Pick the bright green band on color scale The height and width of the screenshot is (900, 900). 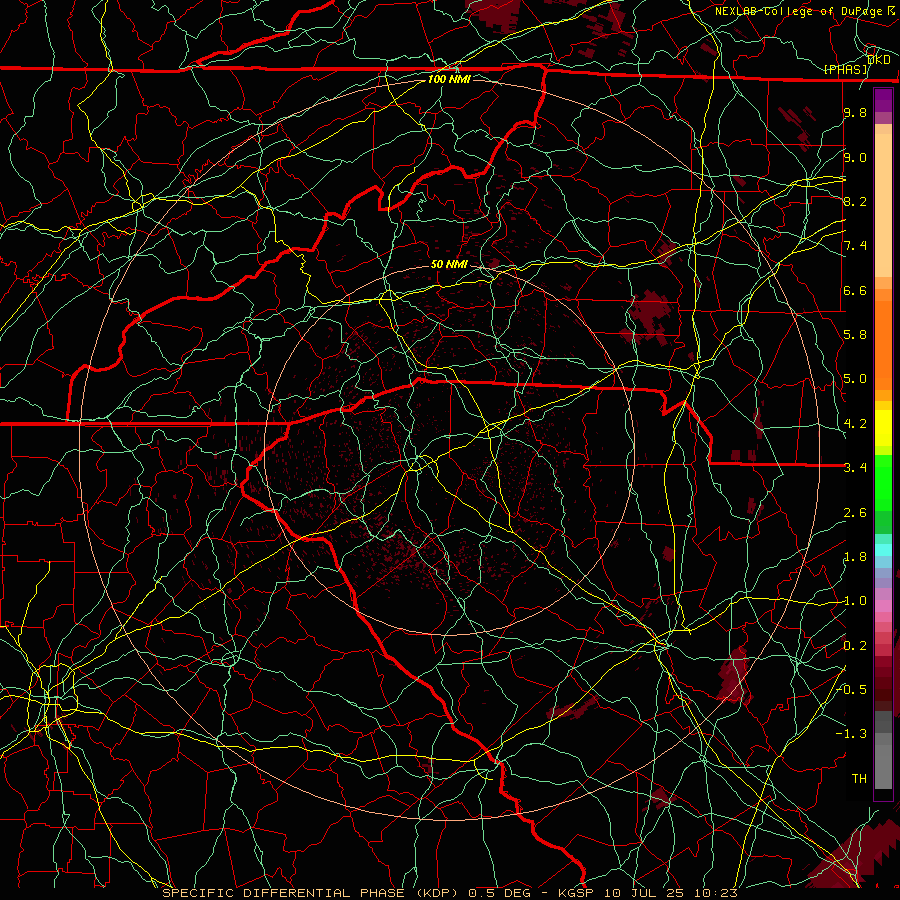tap(883, 483)
